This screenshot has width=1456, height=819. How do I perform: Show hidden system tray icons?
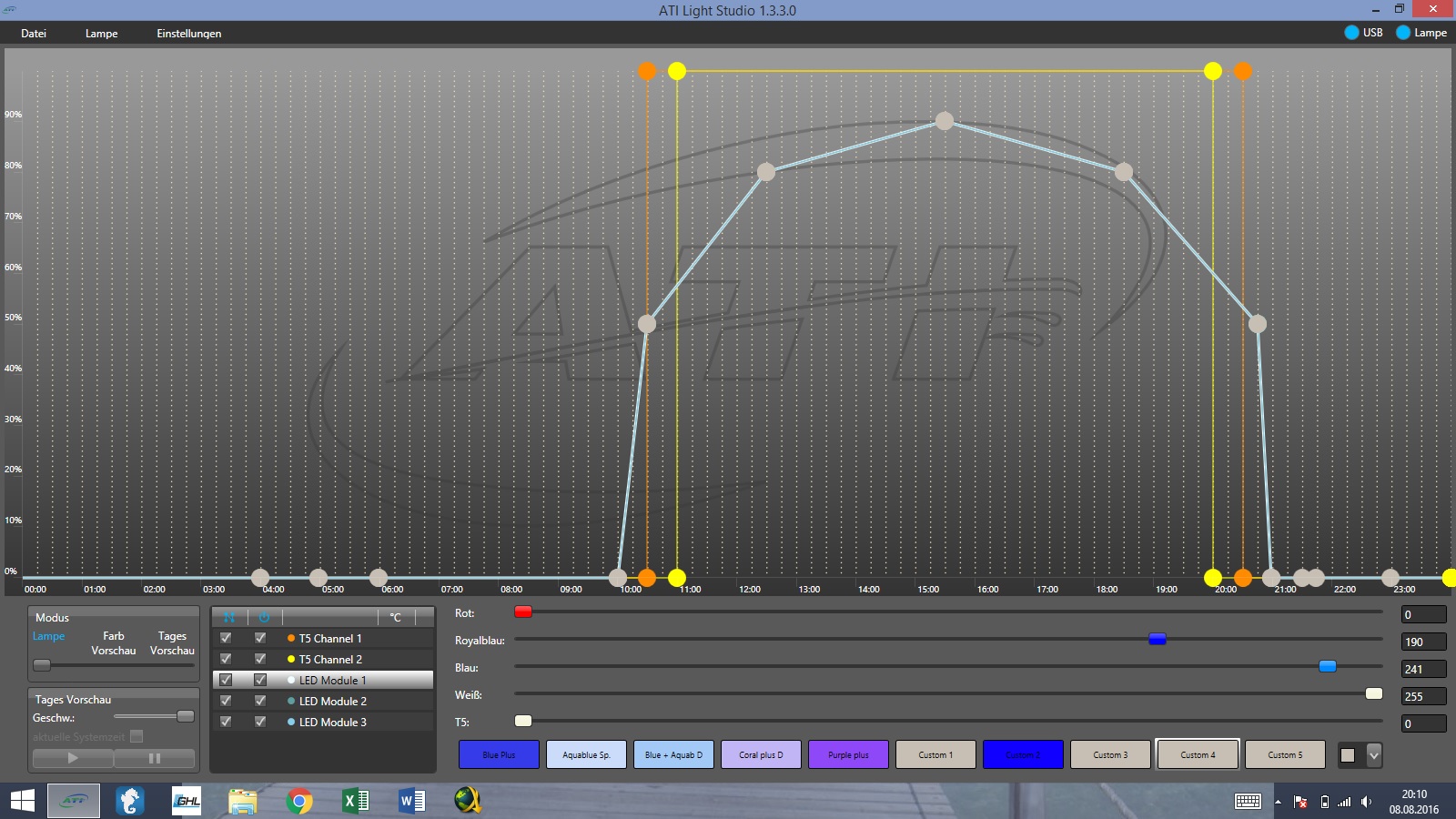tap(1278, 802)
